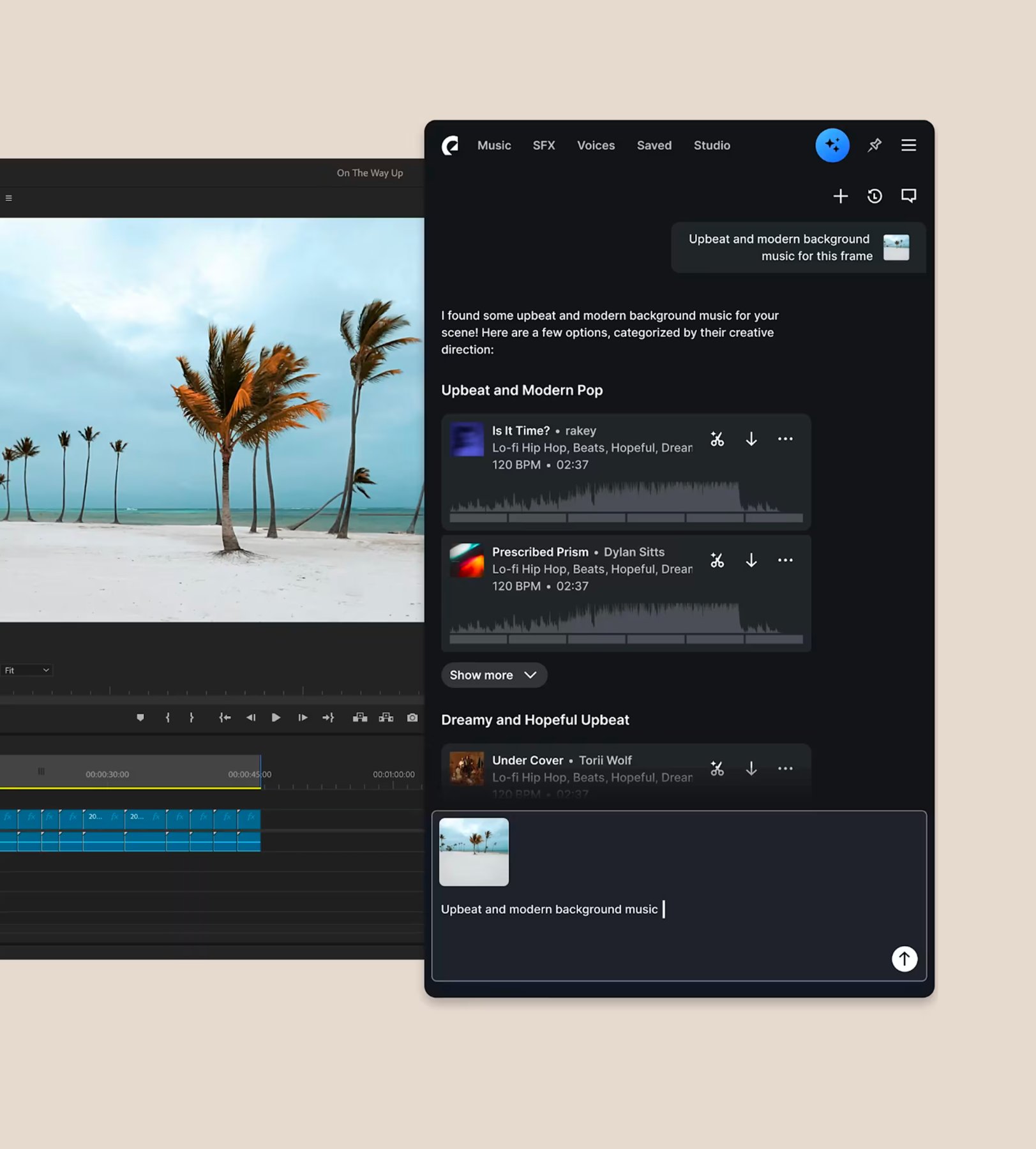The image size is (1036, 1149).
Task: Switch to the SFX tab
Action: [544, 146]
